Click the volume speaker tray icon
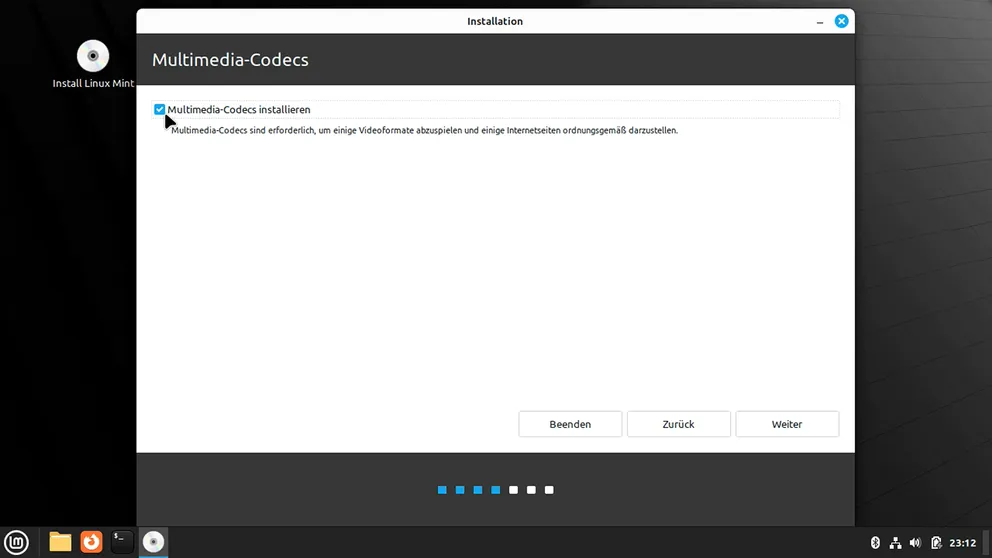Image resolution: width=992 pixels, height=558 pixels. pyautogui.click(x=915, y=543)
